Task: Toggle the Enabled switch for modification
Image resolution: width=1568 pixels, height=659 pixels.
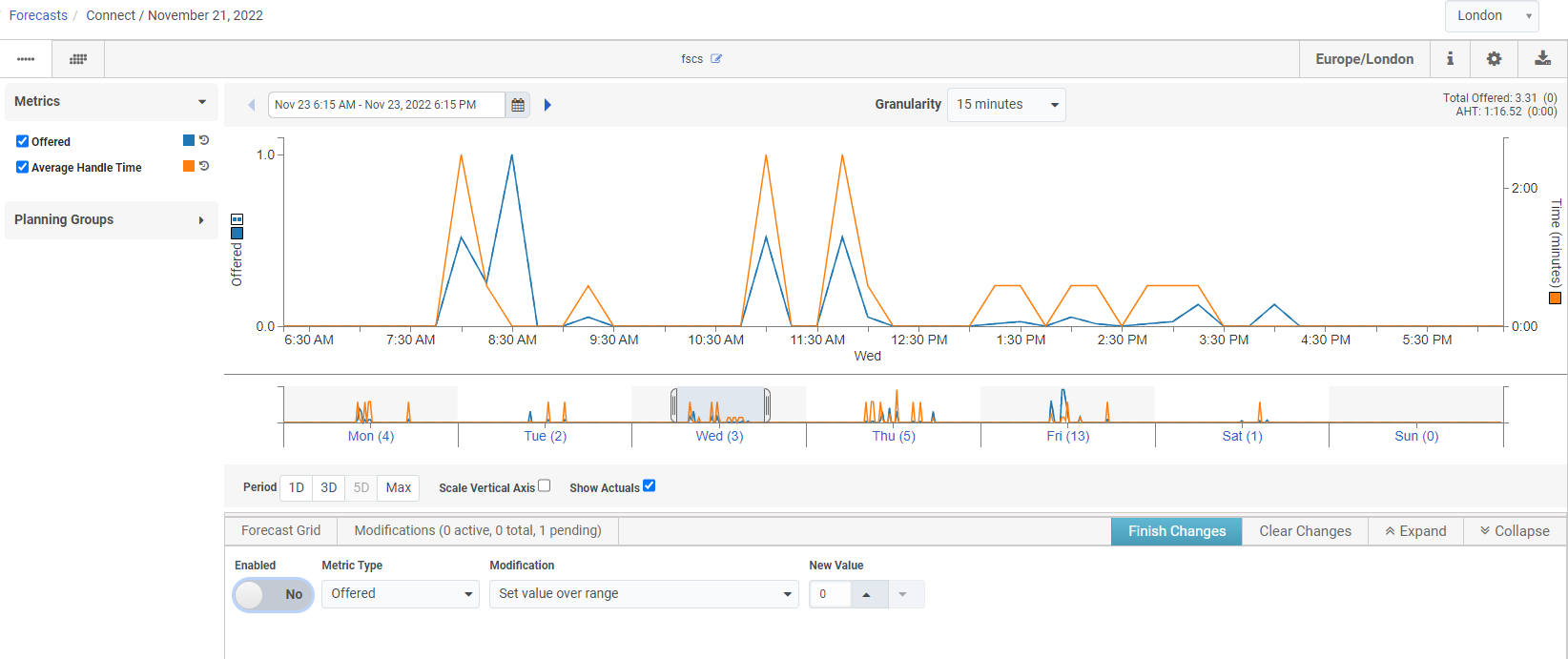Action: [274, 594]
